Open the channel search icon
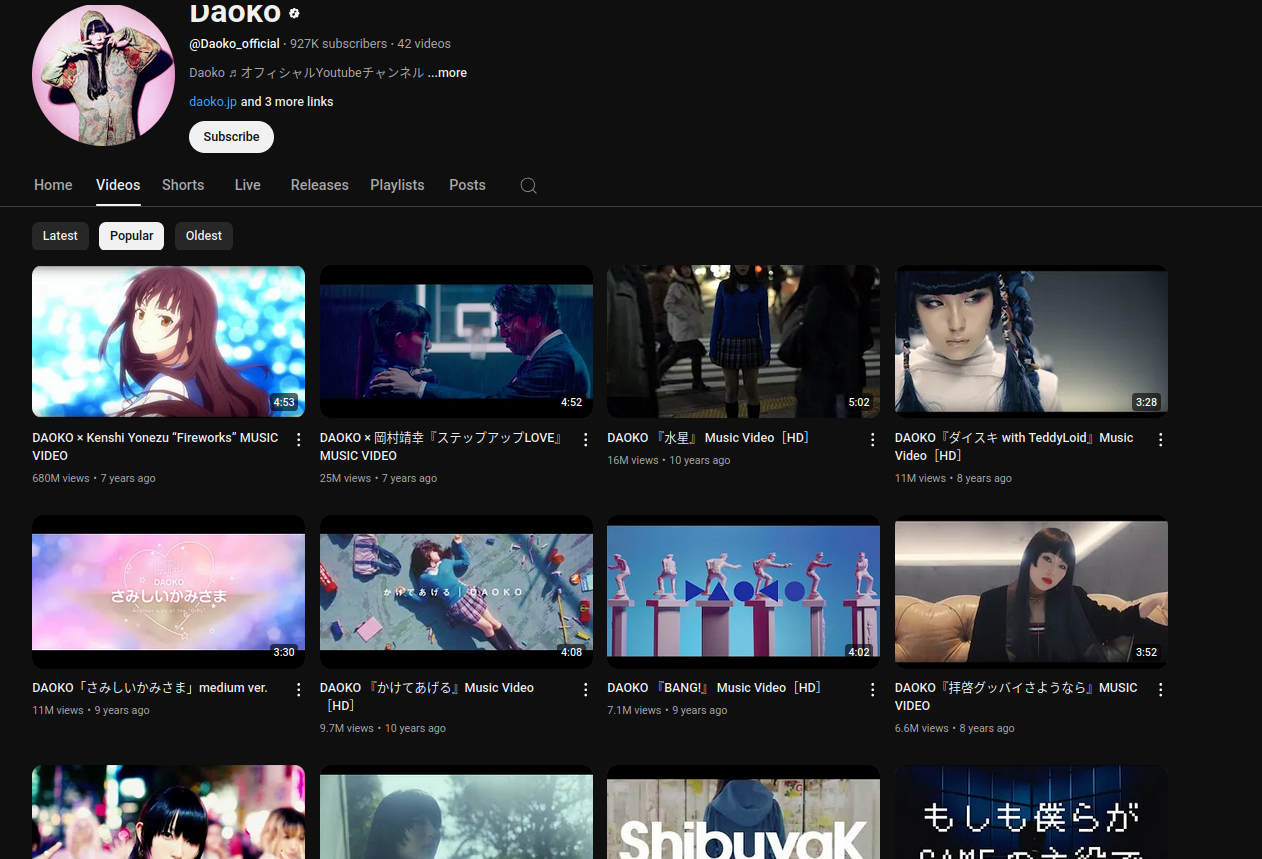This screenshot has width=1262, height=859. [529, 186]
